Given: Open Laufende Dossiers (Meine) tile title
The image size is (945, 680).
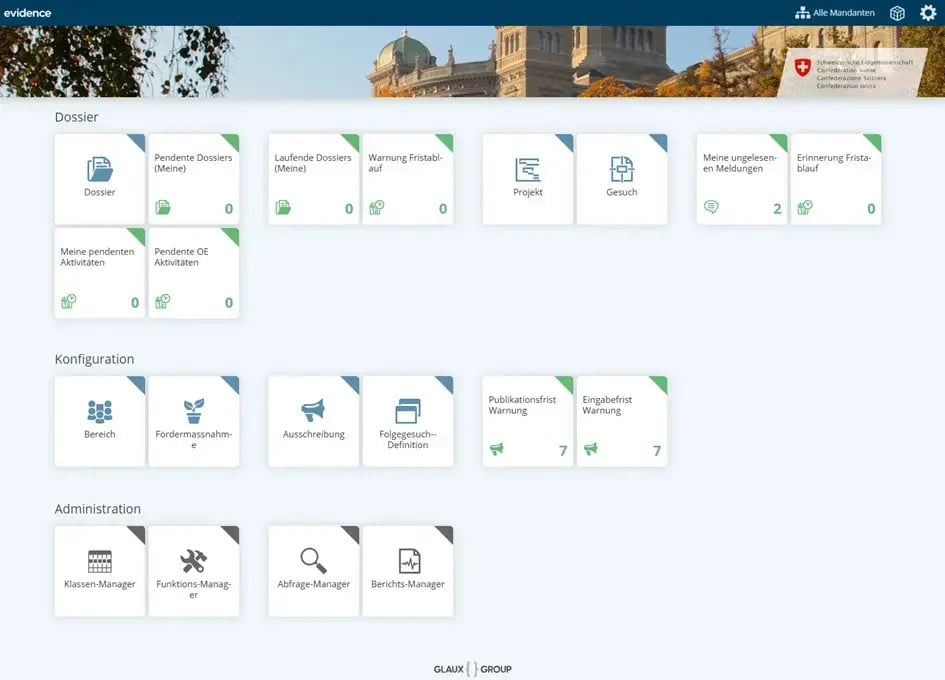Looking at the screenshot, I should pos(313,163).
